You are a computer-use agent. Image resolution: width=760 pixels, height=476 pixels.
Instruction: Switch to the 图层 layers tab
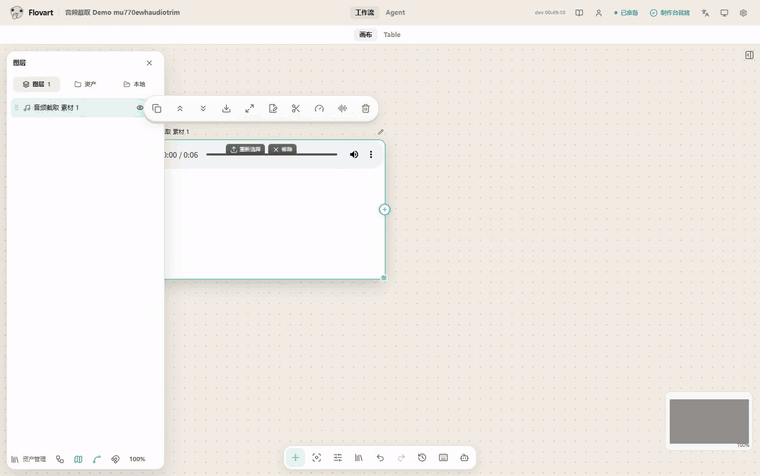click(37, 84)
